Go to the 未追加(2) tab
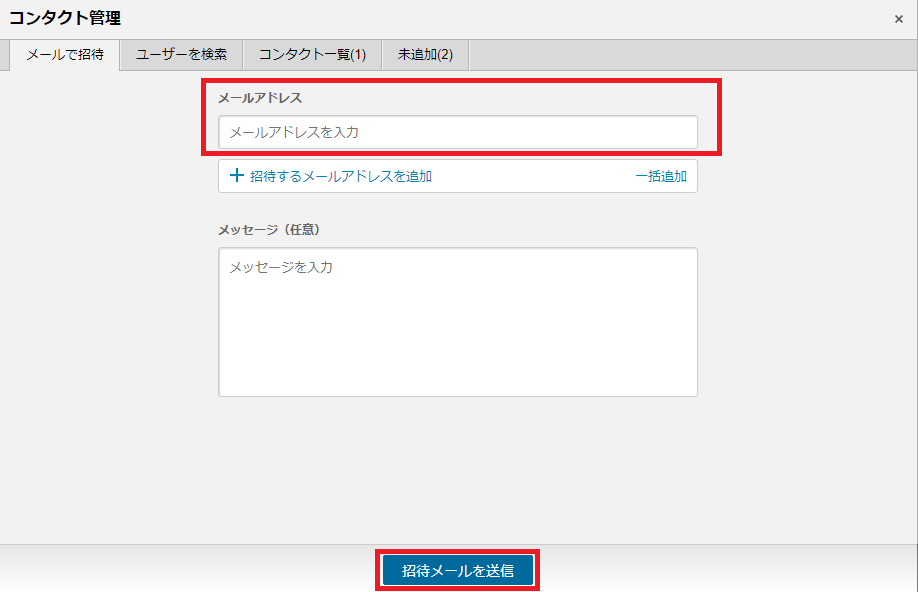The image size is (918, 592). [x=425, y=55]
